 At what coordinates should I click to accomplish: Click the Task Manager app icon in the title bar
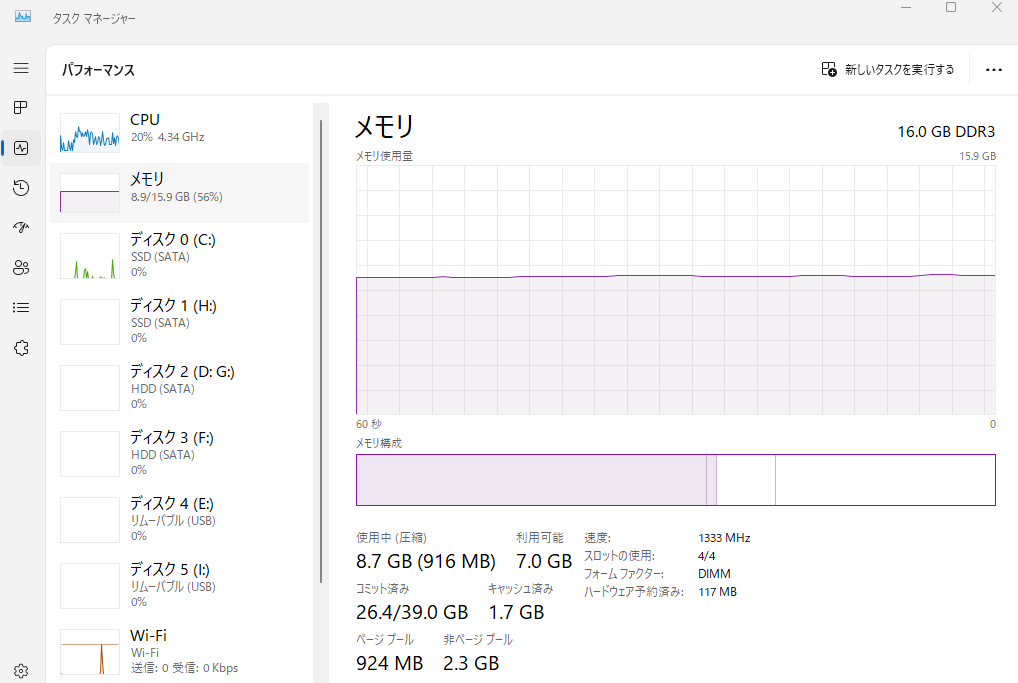23,17
